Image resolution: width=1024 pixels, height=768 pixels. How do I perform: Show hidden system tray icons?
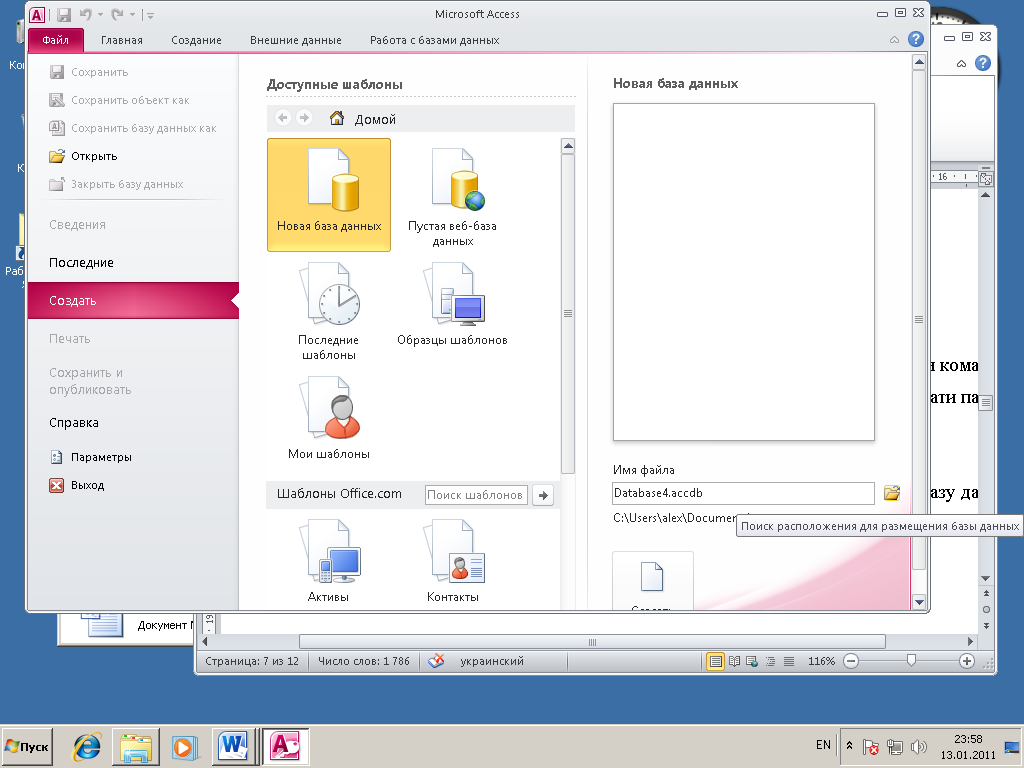pos(849,745)
